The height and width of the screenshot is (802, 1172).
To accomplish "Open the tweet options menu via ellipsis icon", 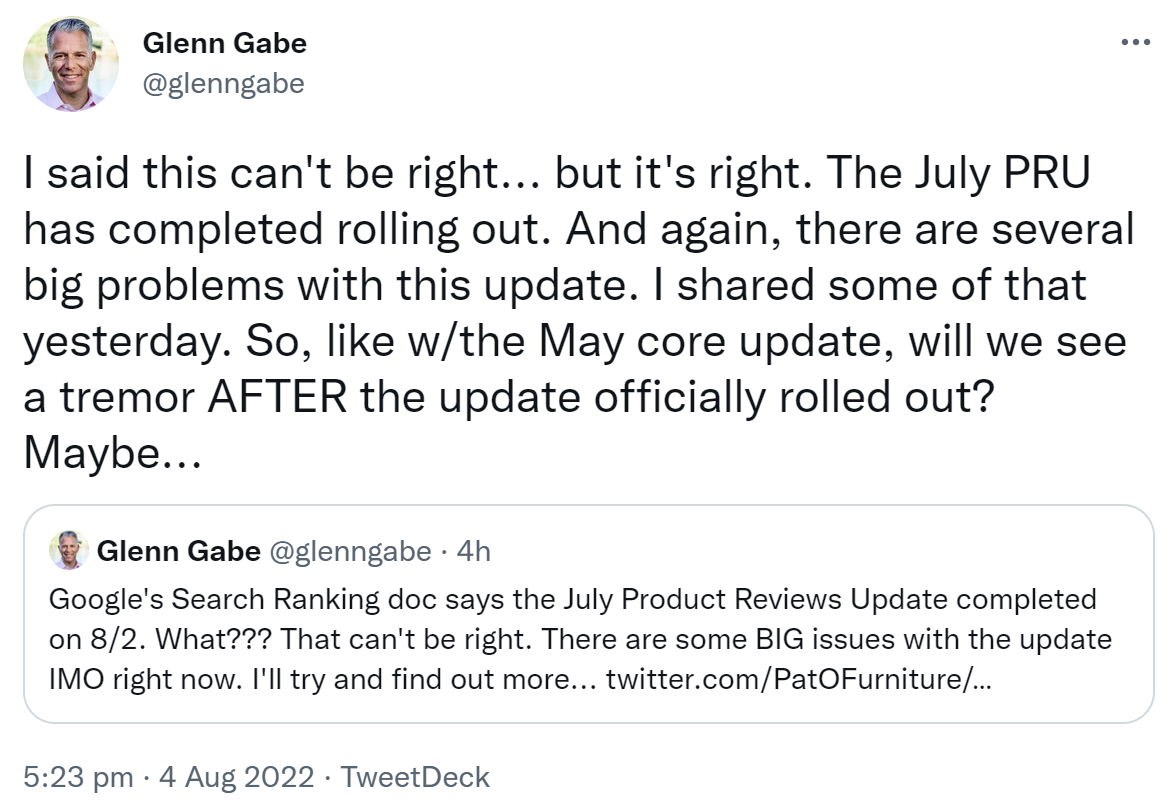I will (x=1135, y=42).
